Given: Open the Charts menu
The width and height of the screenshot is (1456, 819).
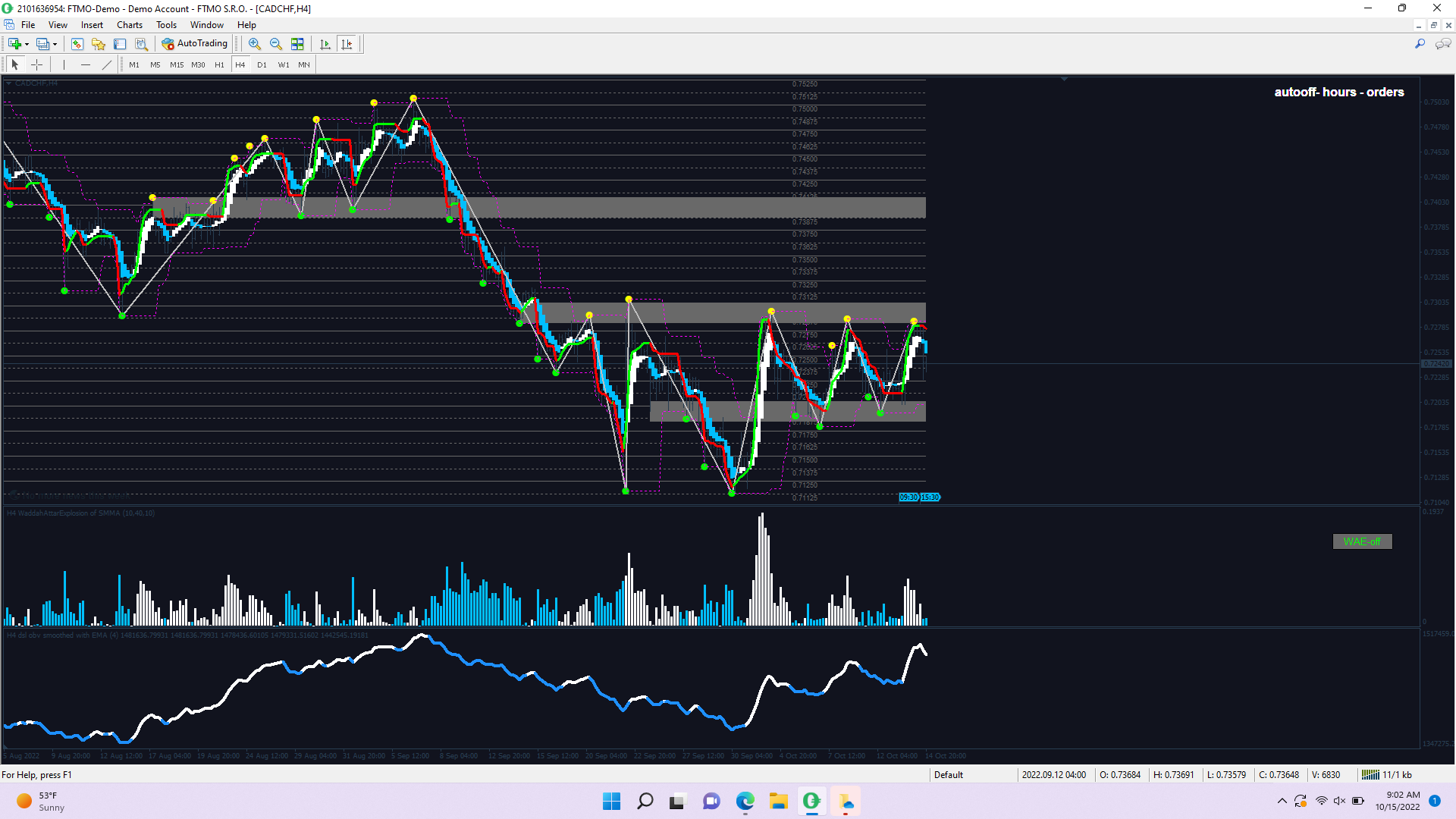Looking at the screenshot, I should (x=129, y=25).
